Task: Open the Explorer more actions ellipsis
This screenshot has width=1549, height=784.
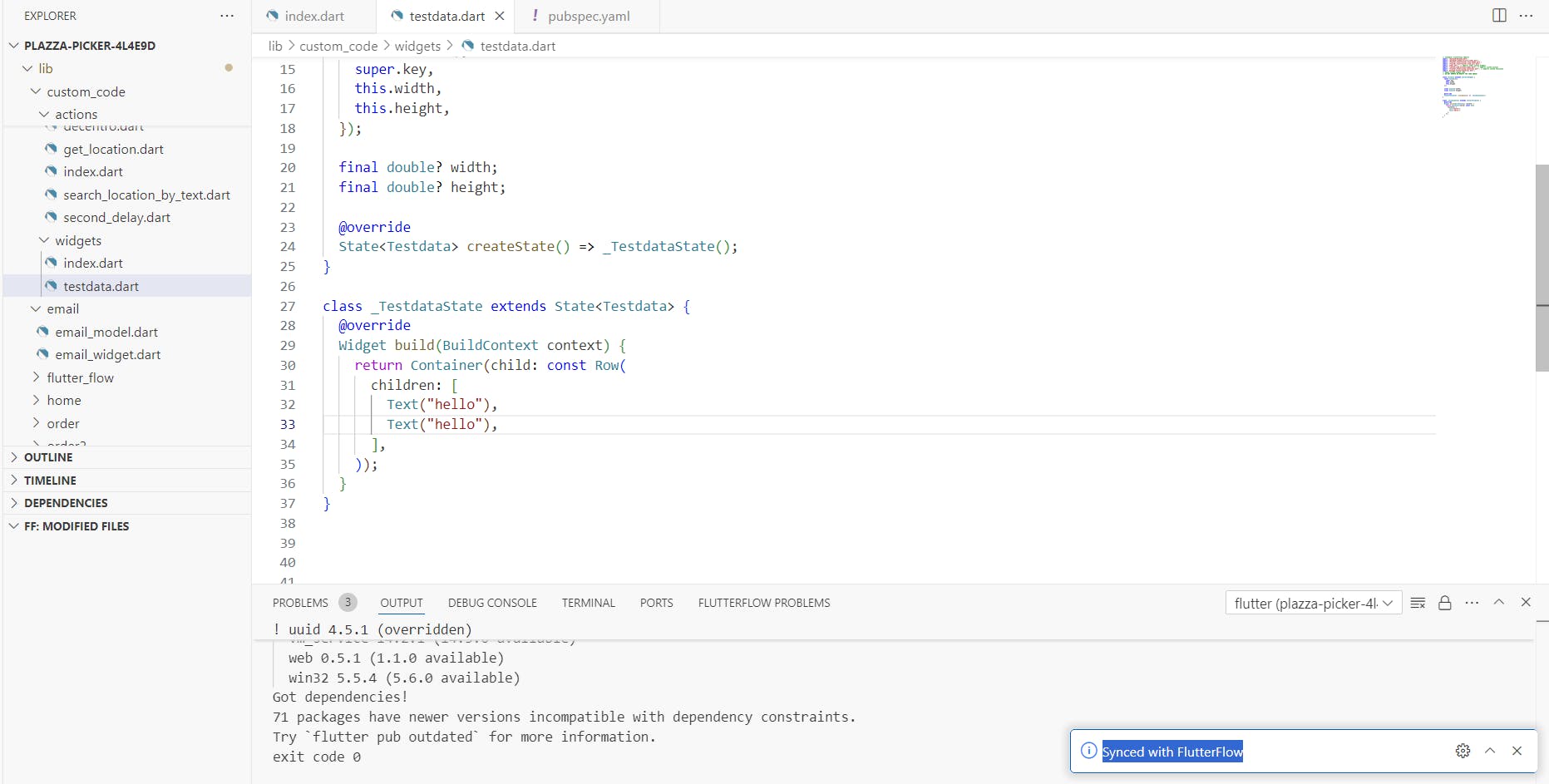Action: coord(227,16)
